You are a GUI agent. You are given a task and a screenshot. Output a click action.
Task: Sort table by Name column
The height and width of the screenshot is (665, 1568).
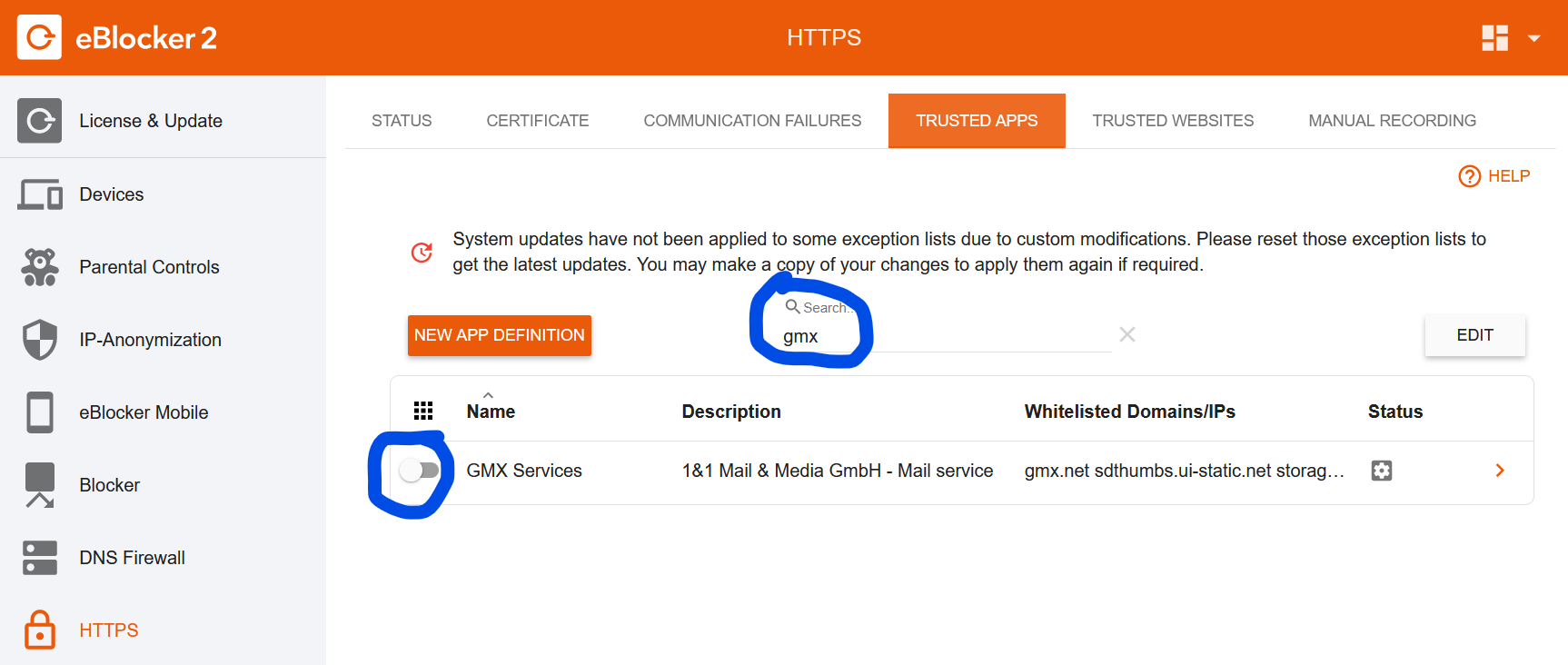[491, 412]
